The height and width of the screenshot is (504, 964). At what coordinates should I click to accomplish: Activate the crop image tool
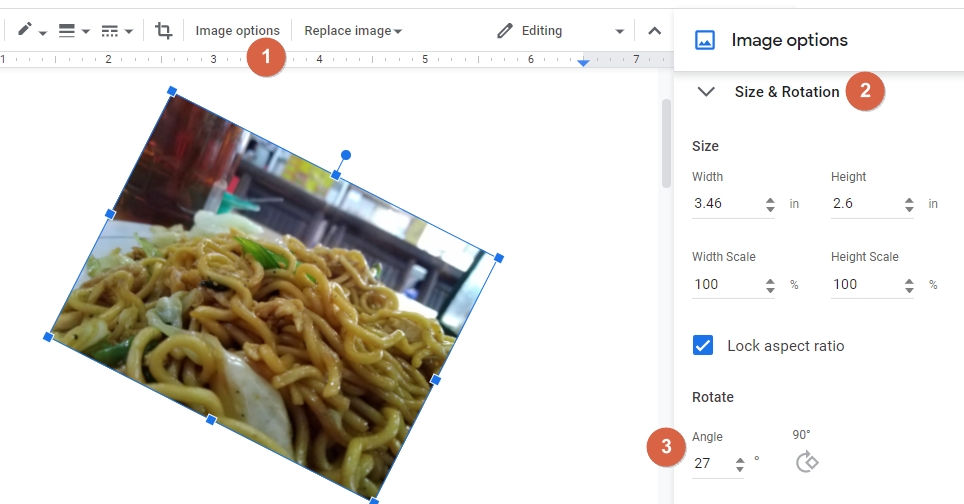(x=164, y=30)
